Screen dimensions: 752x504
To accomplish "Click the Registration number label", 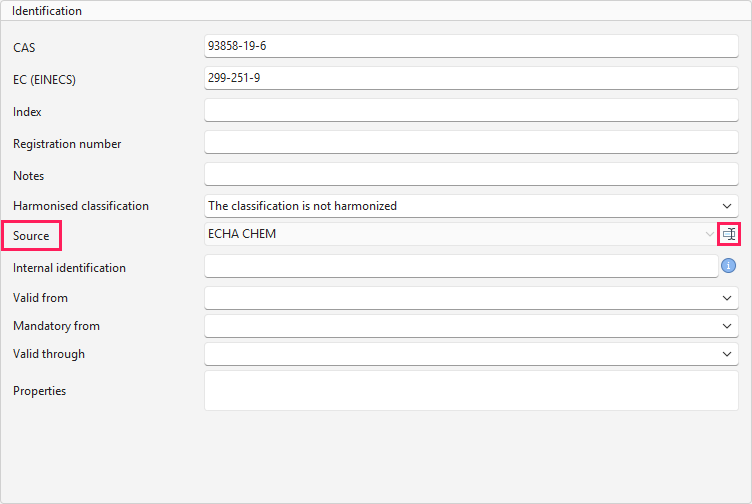I will point(67,144).
